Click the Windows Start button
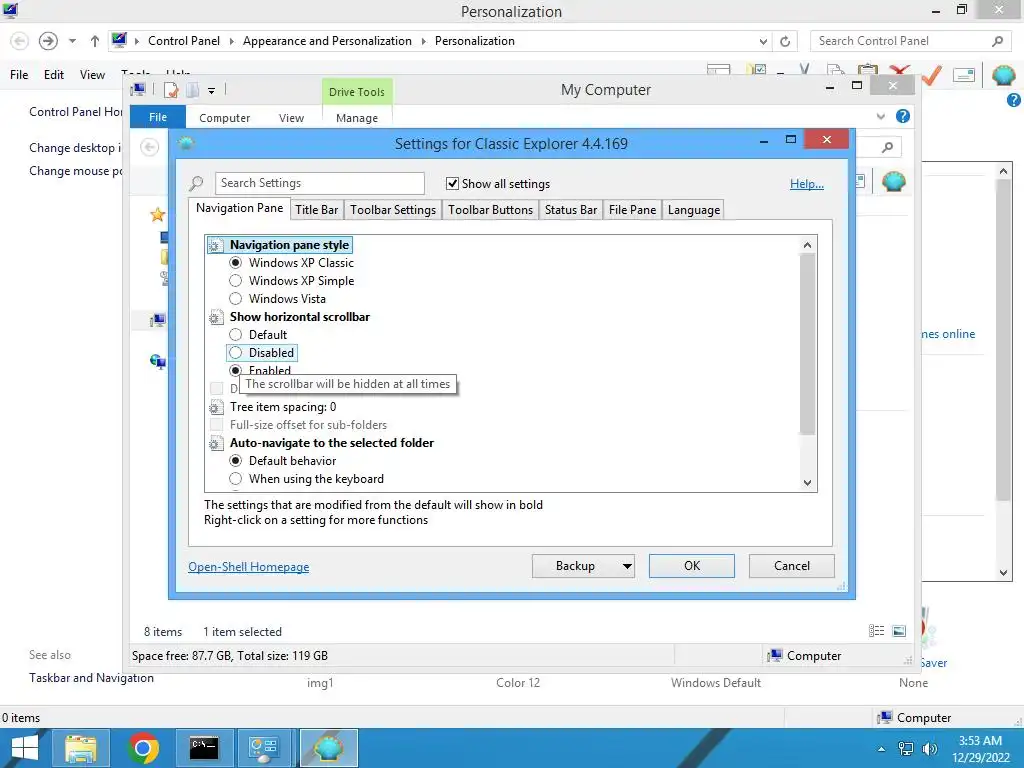The image size is (1024, 768). click(x=25, y=748)
